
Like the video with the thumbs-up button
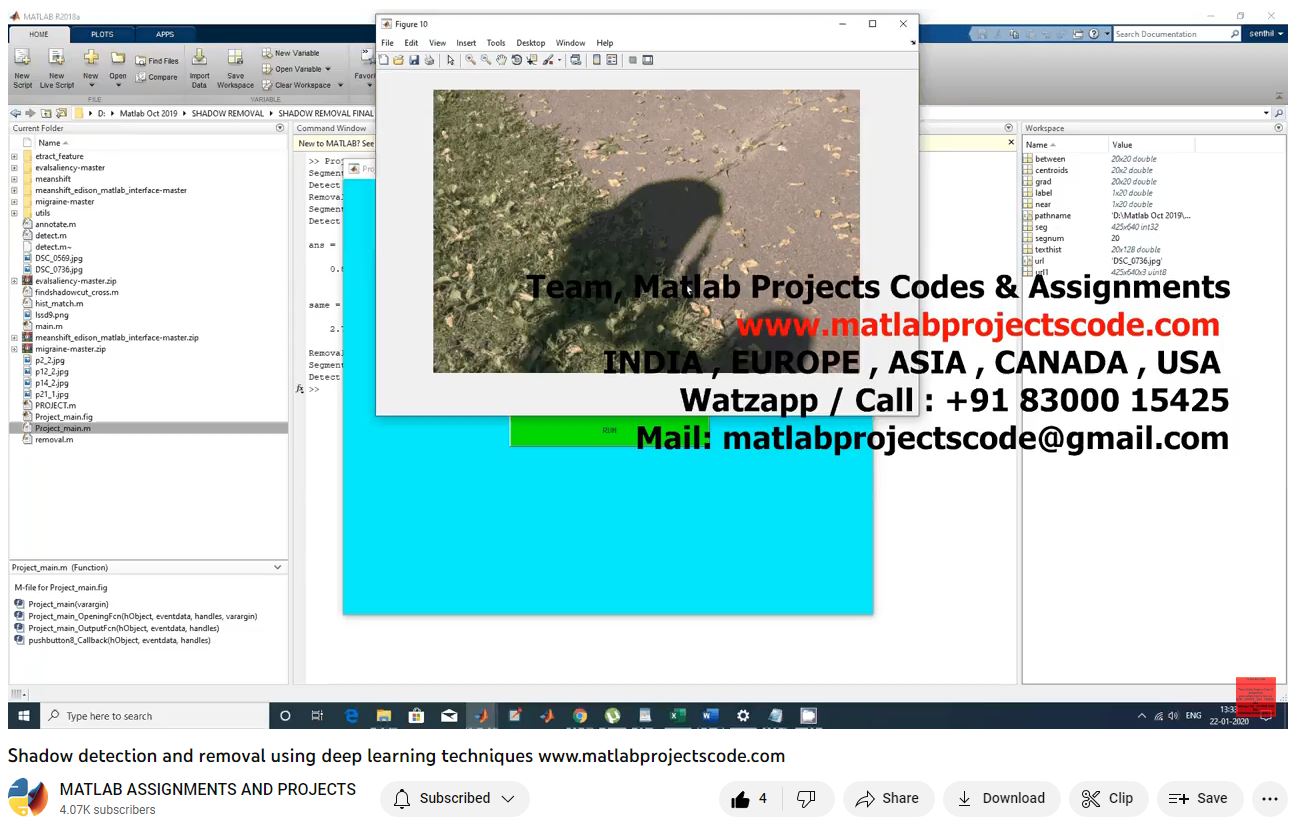click(741, 798)
